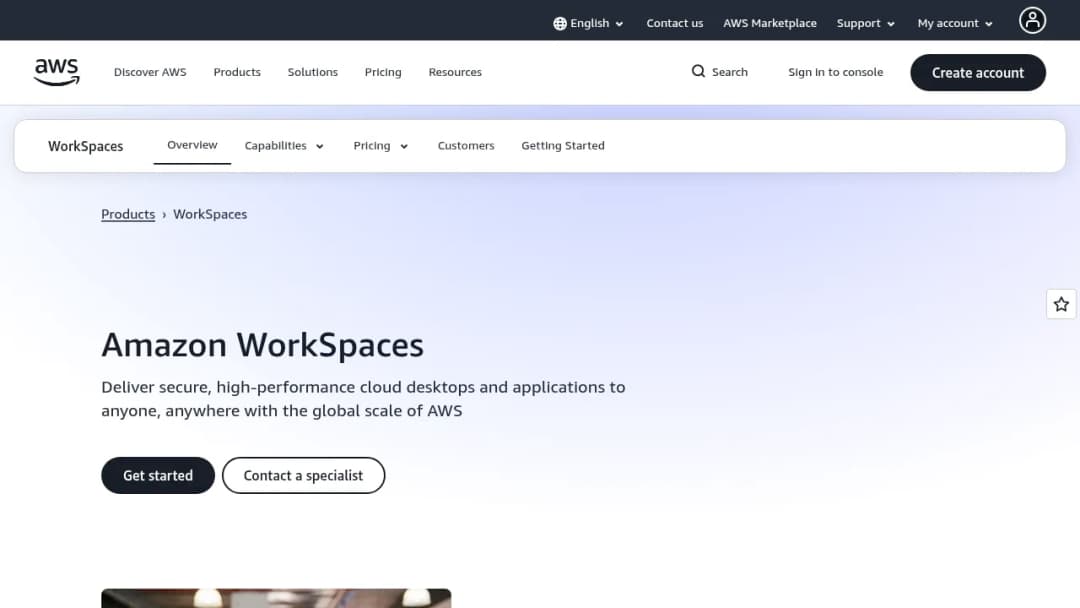Click the Get started button

click(158, 475)
